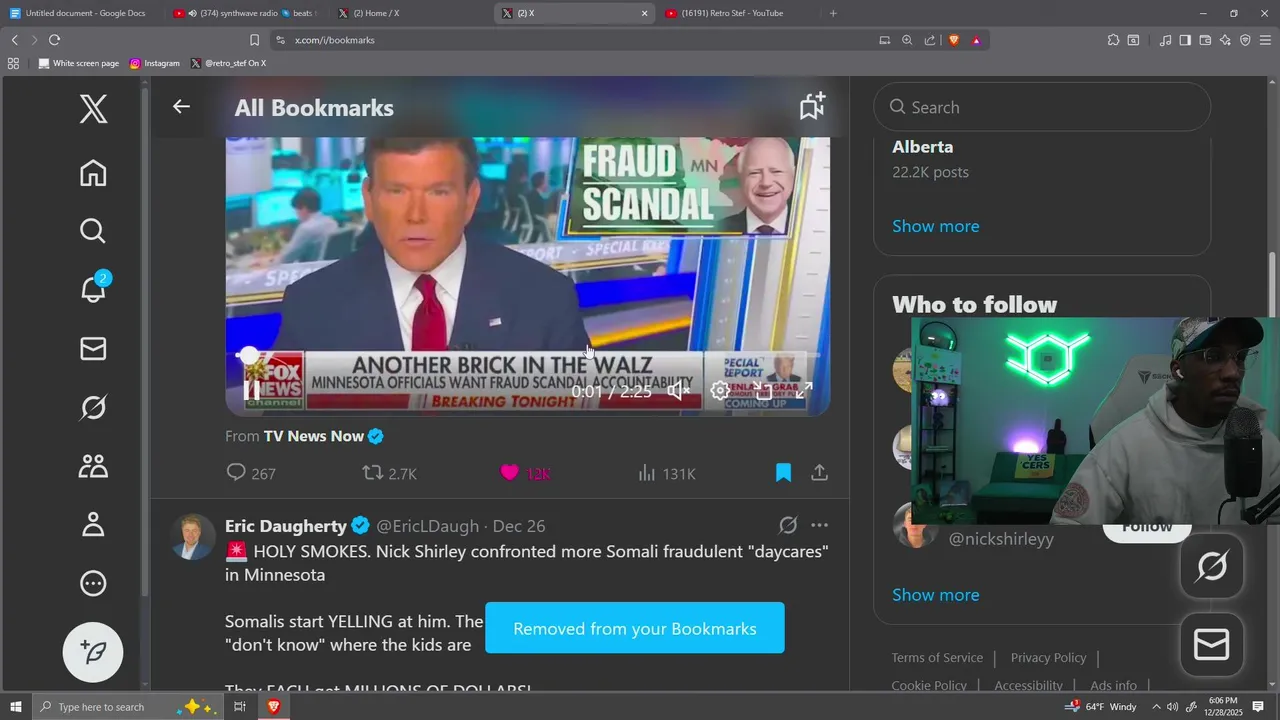Open browser Extensions puzzle icon
Image resolution: width=1280 pixels, height=720 pixels.
(1113, 40)
